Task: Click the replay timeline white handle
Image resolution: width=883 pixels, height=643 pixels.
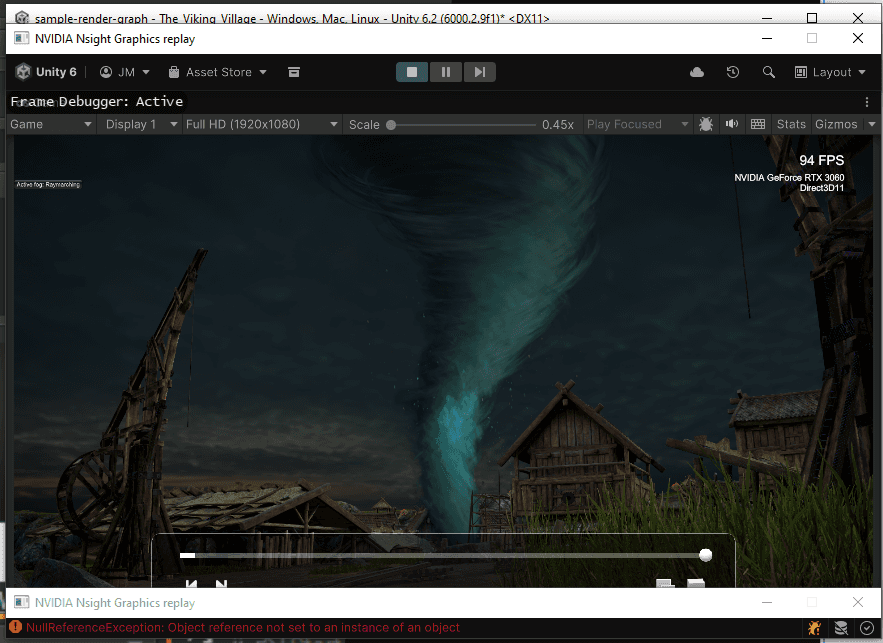Action: [x=705, y=555]
